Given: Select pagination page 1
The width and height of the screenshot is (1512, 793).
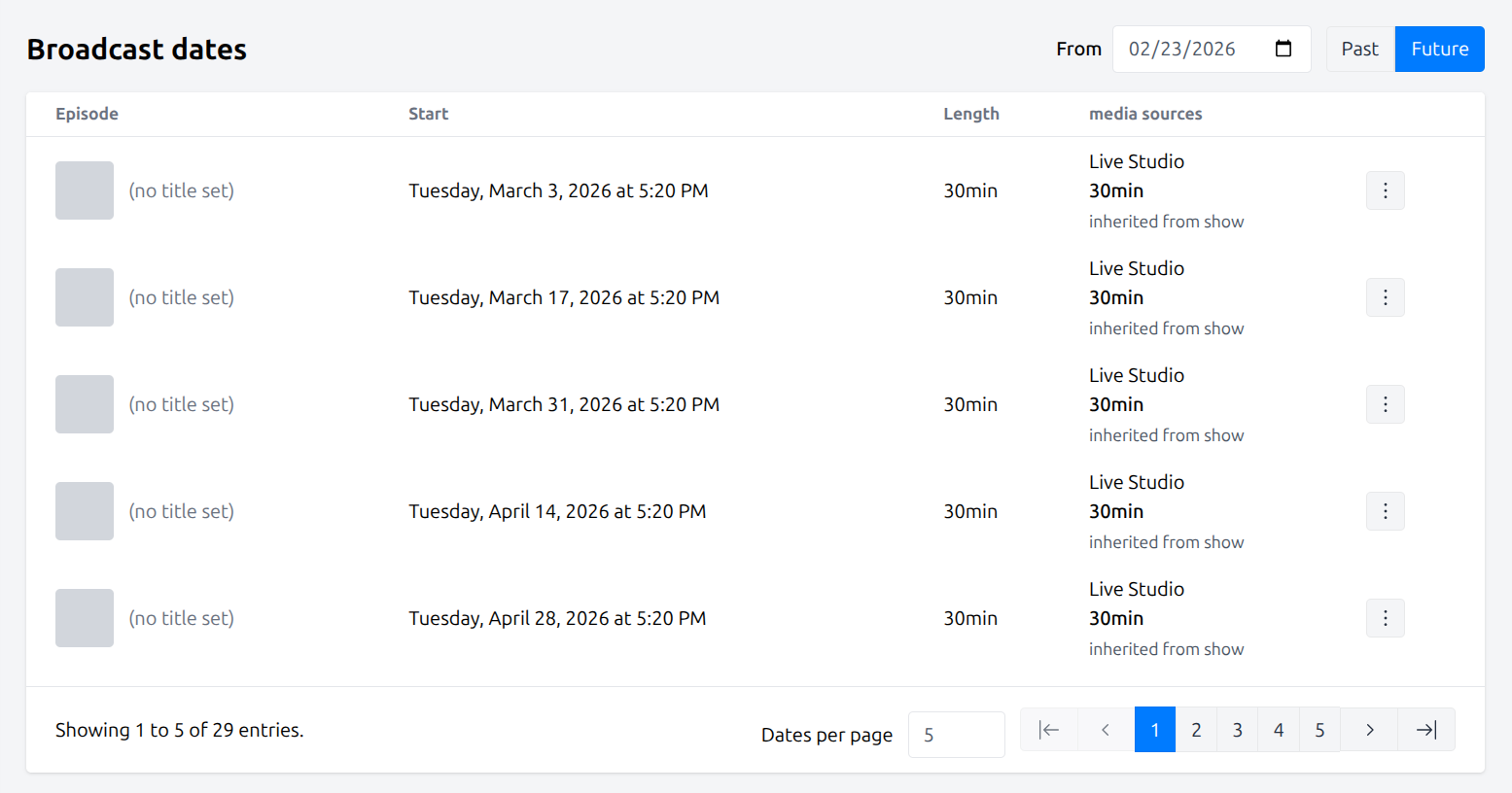Looking at the screenshot, I should tap(1155, 730).
